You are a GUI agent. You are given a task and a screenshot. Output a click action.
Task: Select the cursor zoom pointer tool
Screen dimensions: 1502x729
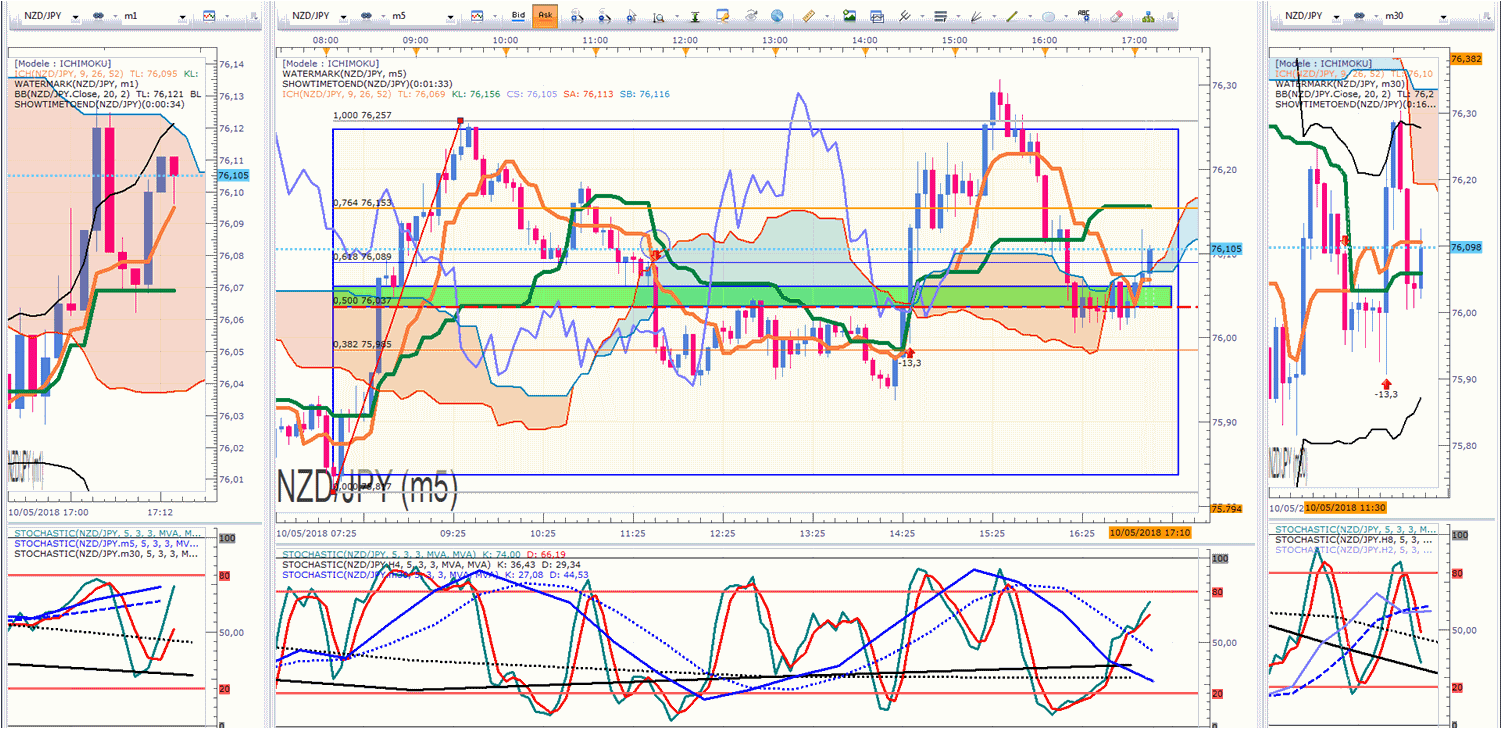tap(632, 16)
